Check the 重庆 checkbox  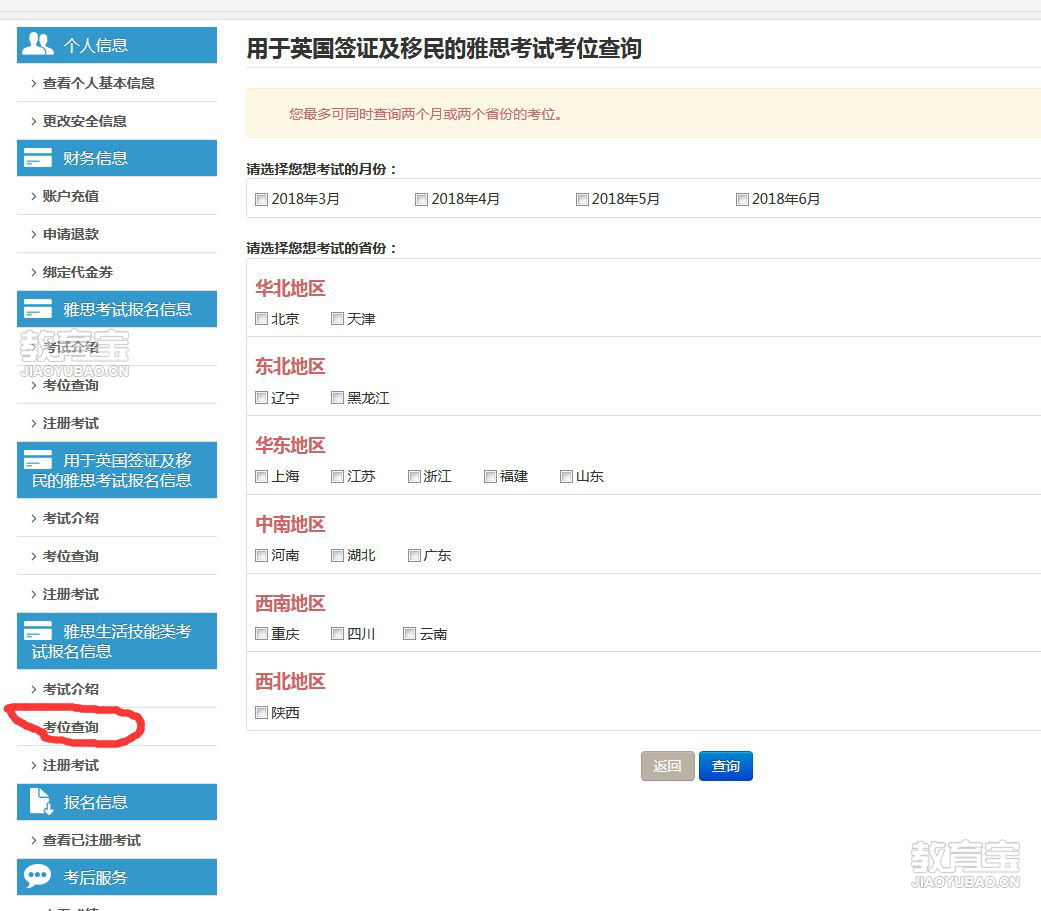[x=262, y=633]
